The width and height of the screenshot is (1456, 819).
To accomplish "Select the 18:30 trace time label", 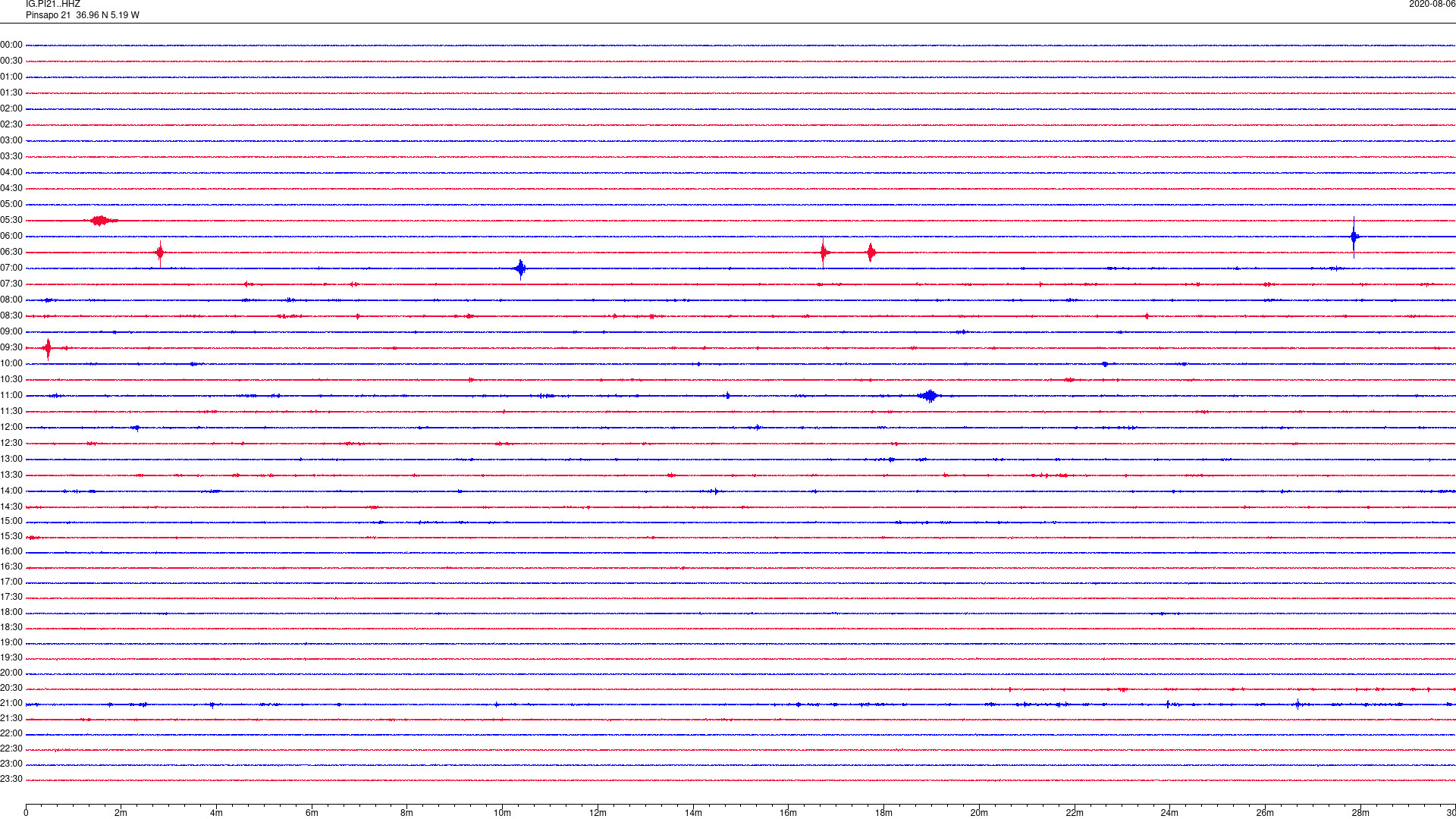I will 11,628.
